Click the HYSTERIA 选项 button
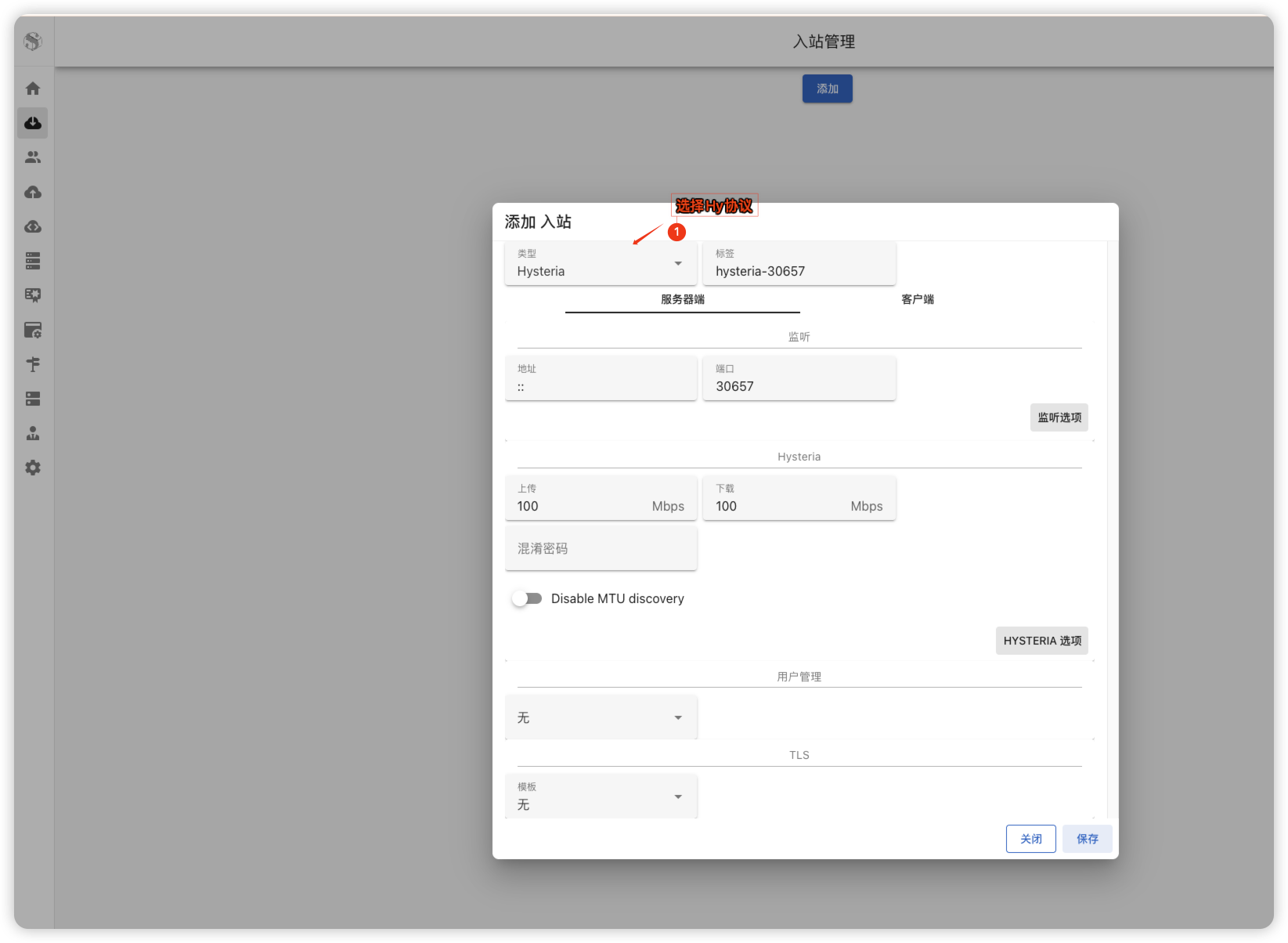Image resolution: width=1288 pixels, height=943 pixels. 1041,641
